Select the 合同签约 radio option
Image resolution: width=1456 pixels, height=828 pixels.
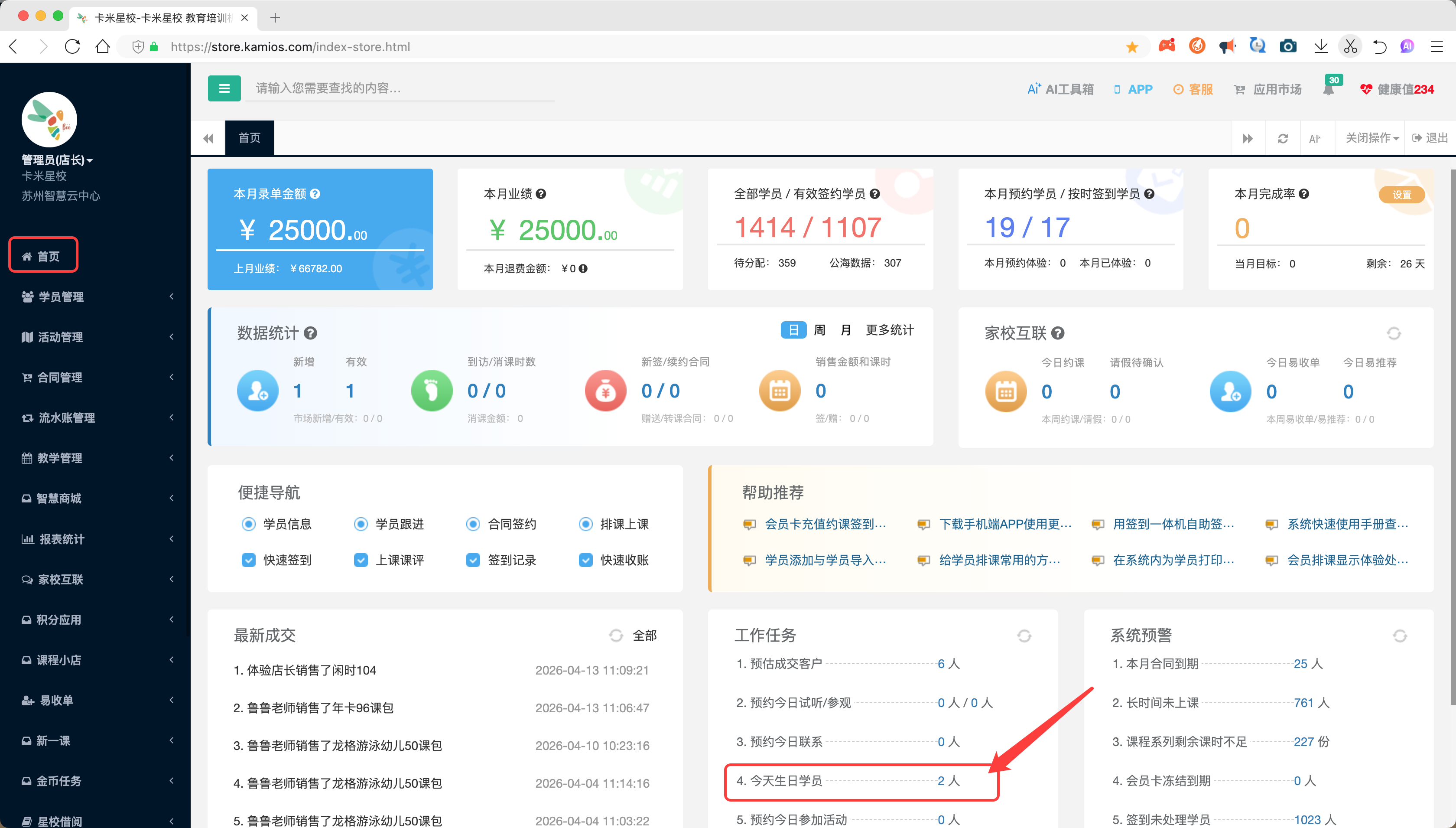tap(473, 524)
